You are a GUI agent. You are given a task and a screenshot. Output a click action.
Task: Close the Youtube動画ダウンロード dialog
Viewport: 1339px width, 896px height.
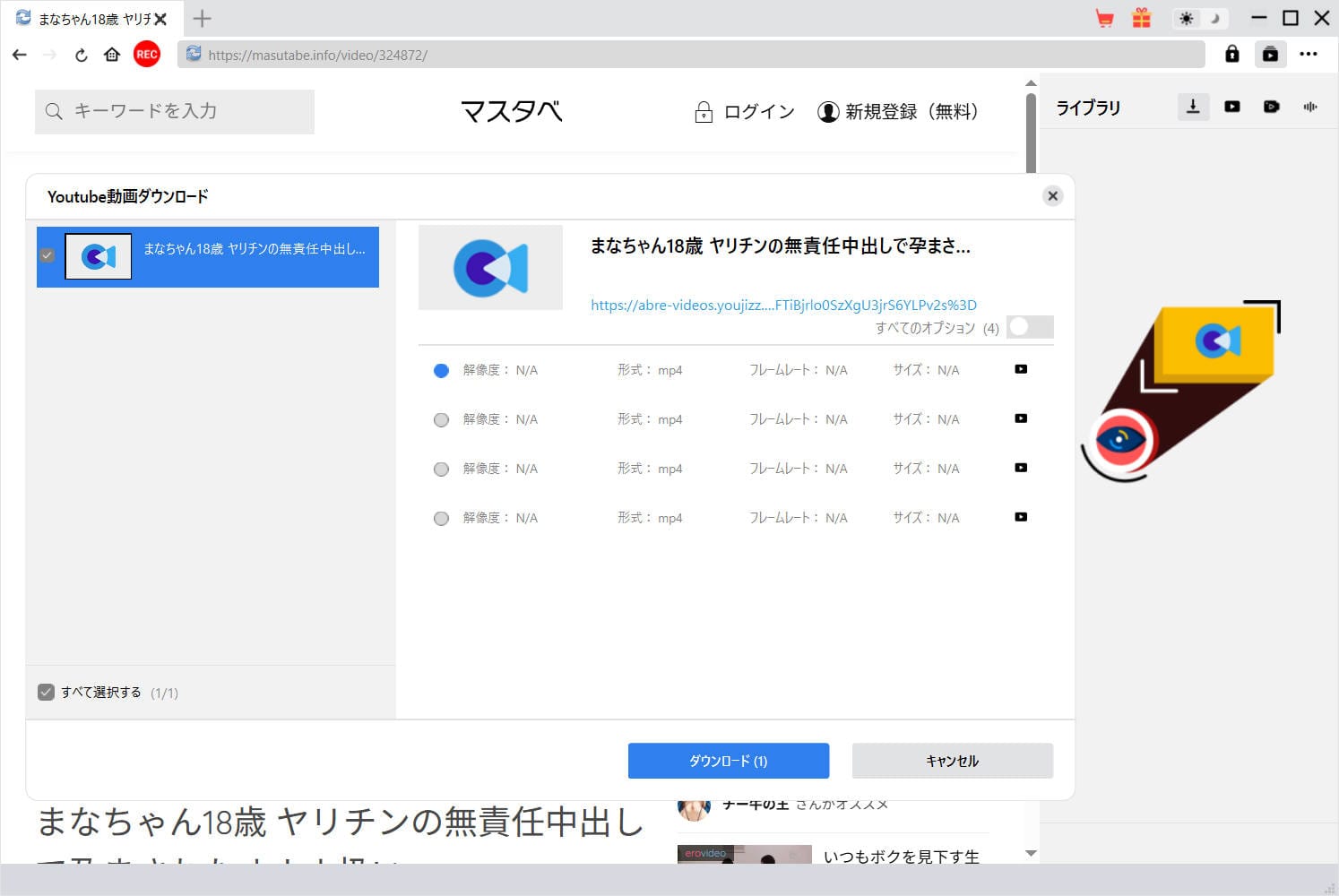coord(1053,195)
